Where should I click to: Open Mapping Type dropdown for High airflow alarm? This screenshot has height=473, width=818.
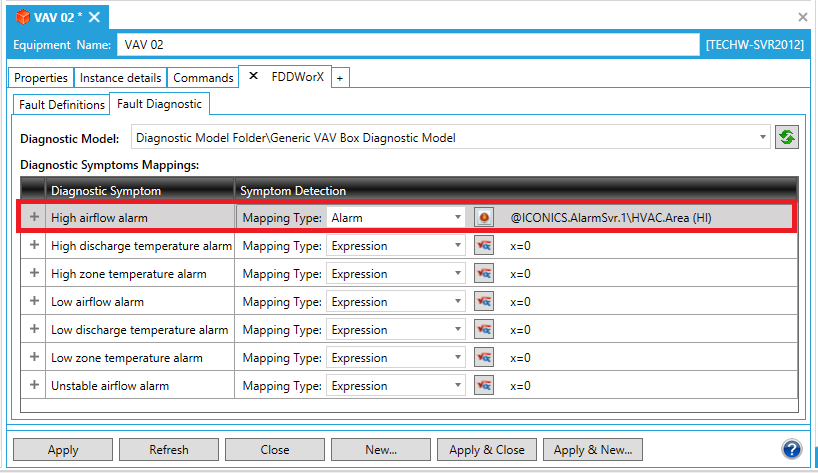tap(458, 217)
